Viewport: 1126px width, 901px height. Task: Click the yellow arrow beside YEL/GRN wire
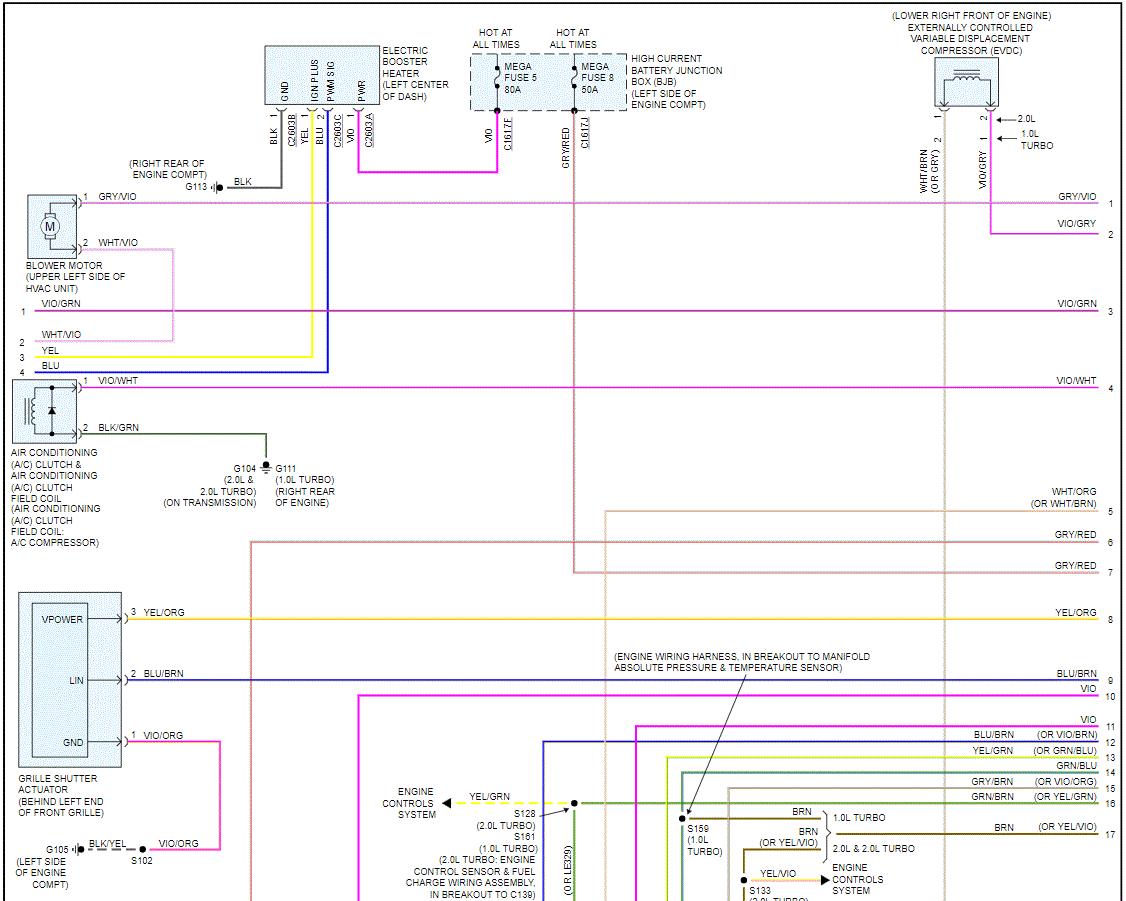tap(448, 803)
